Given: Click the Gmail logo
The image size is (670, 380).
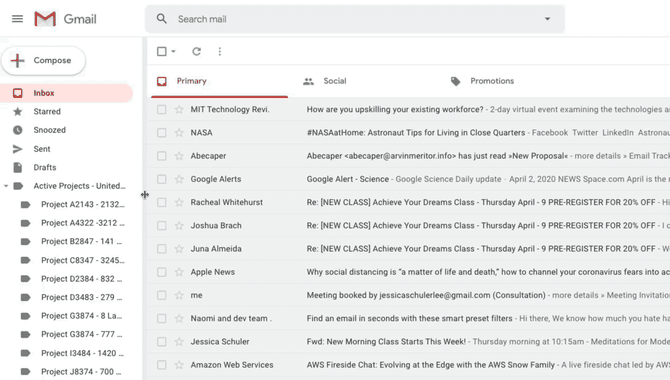Looking at the screenshot, I should 65,19.
